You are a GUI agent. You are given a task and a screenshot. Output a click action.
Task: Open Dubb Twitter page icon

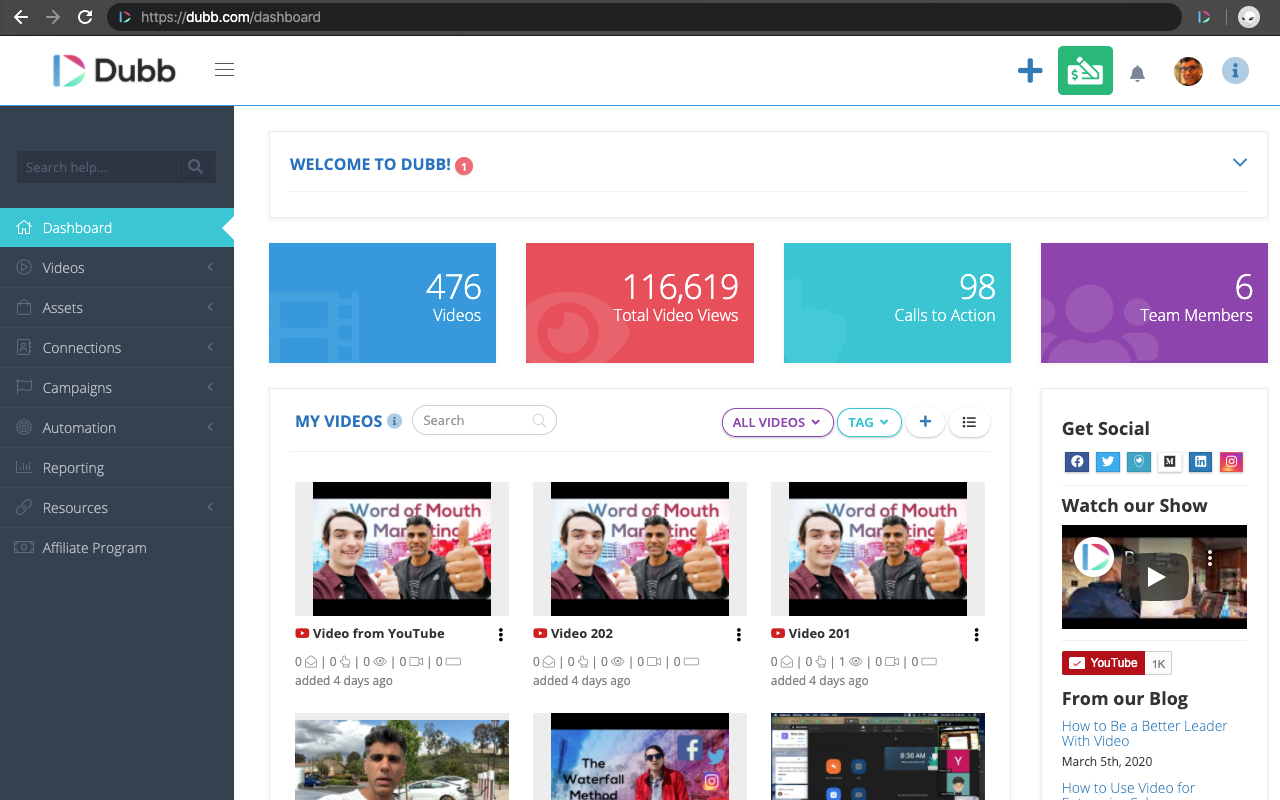[1107, 461]
